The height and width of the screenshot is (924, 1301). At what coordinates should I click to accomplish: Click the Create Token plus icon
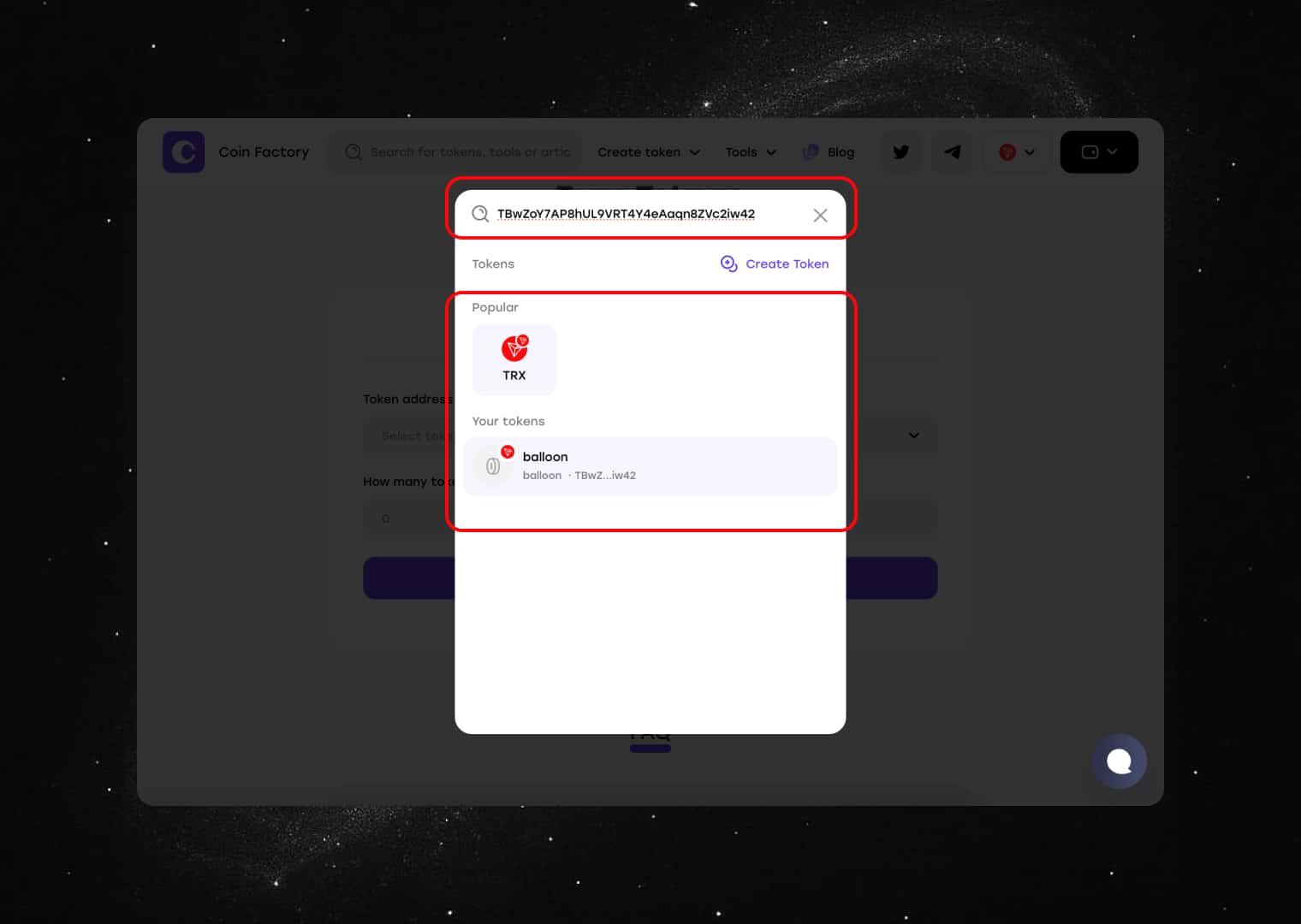point(728,264)
